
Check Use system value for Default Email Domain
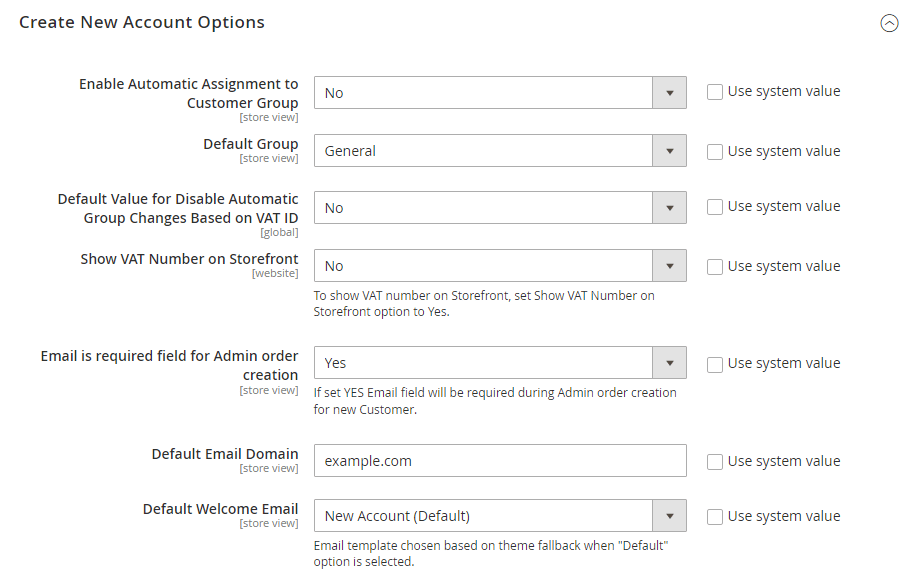[x=715, y=462]
